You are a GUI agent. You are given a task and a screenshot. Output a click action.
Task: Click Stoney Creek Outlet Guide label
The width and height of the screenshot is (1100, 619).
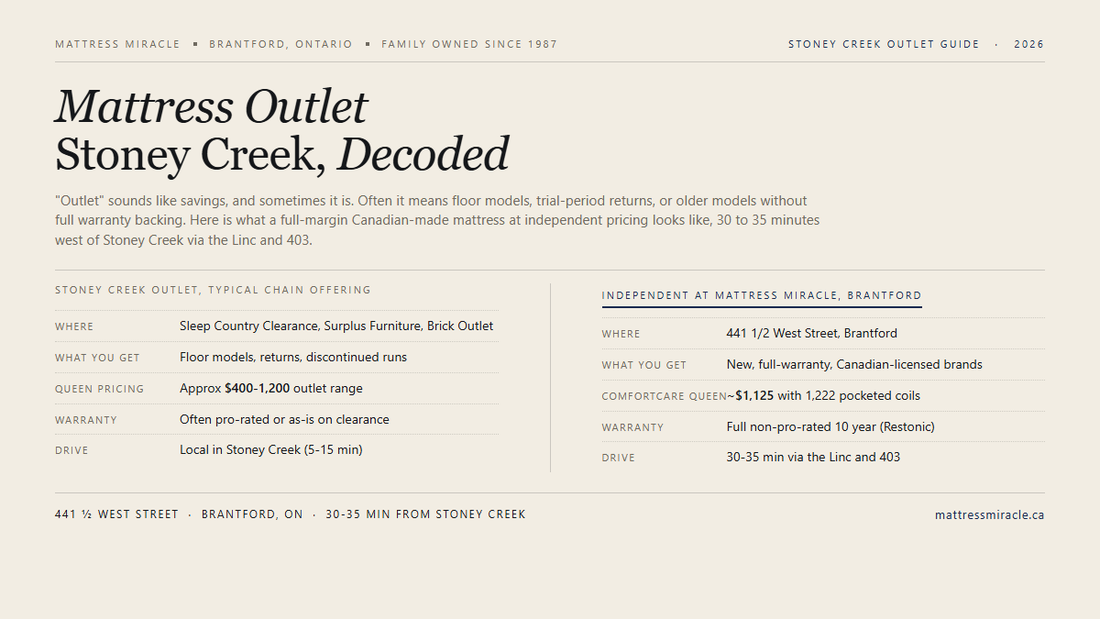coord(883,44)
